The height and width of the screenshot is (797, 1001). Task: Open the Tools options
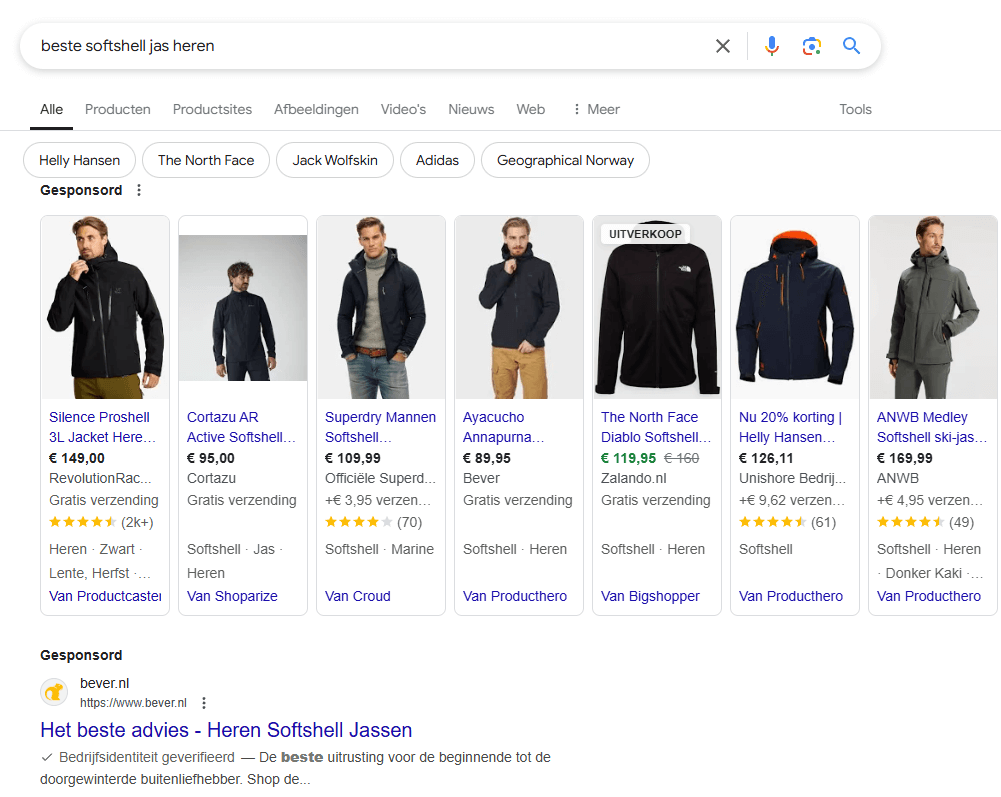click(x=855, y=109)
